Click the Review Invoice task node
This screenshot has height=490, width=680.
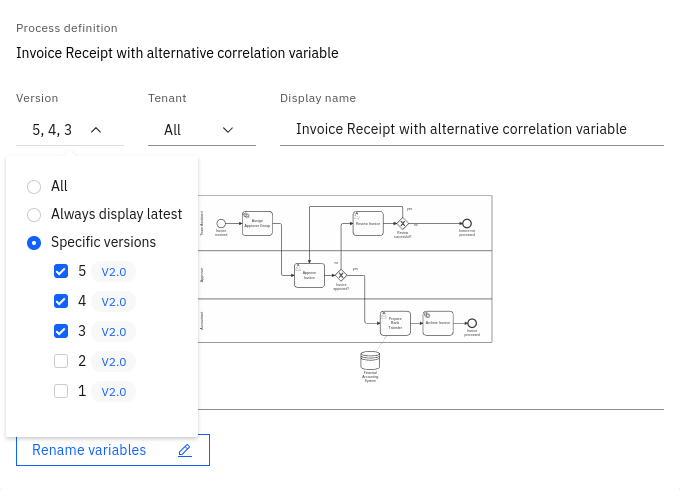(x=367, y=224)
